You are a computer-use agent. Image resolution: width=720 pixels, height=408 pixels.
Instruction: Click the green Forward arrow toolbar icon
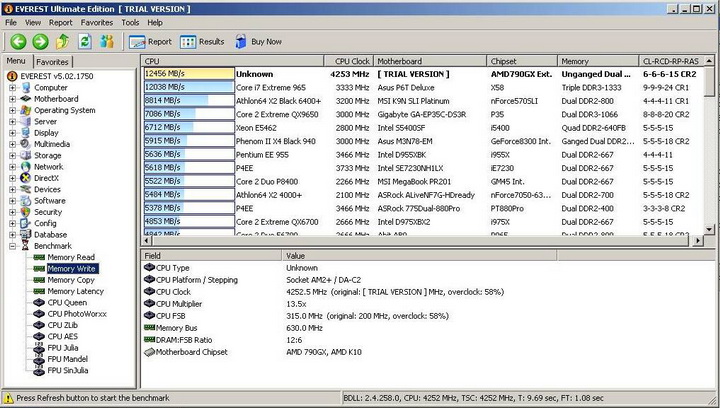point(40,42)
